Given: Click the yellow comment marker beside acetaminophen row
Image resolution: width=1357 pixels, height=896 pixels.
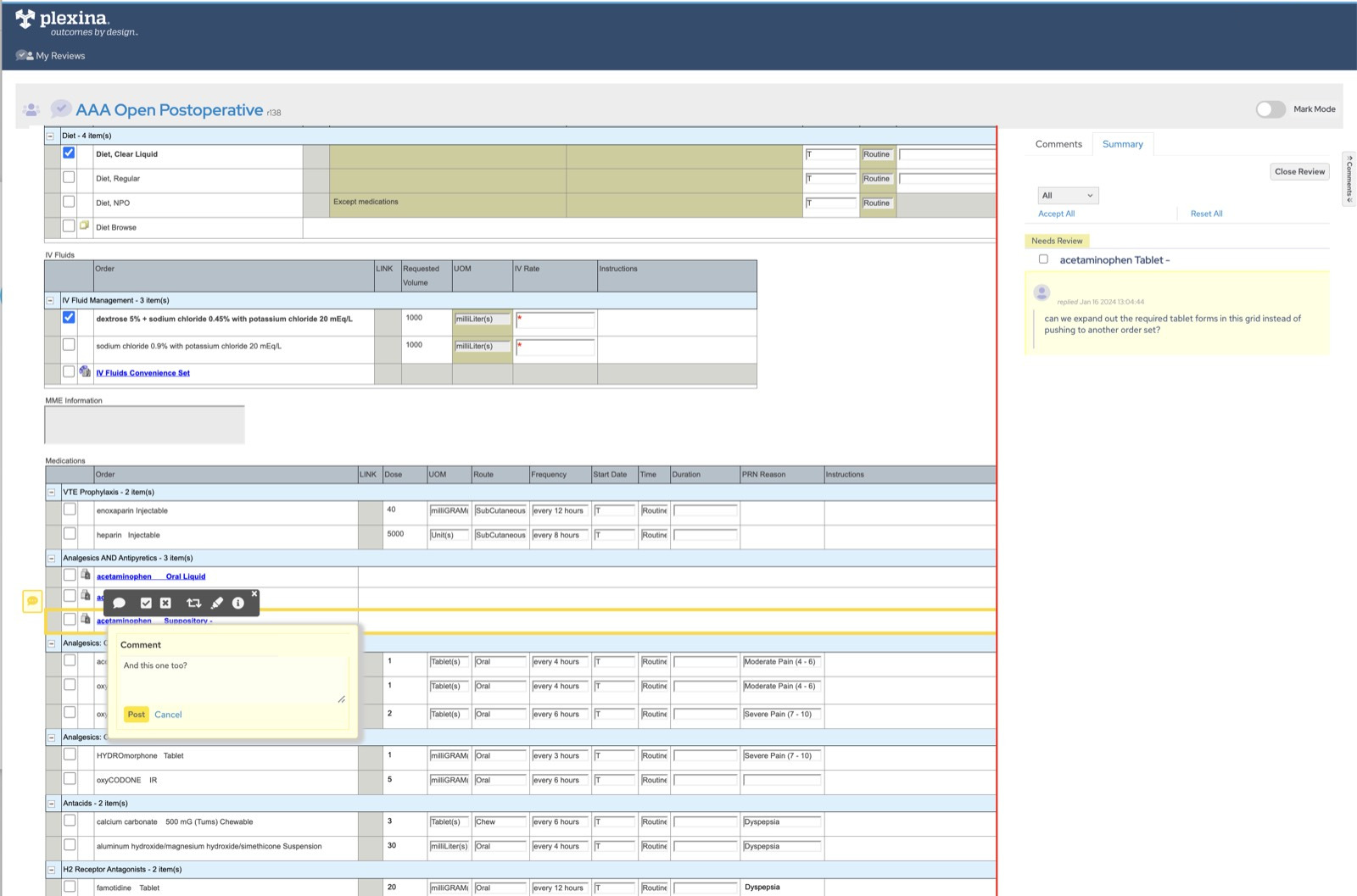Looking at the screenshot, I should [32, 601].
